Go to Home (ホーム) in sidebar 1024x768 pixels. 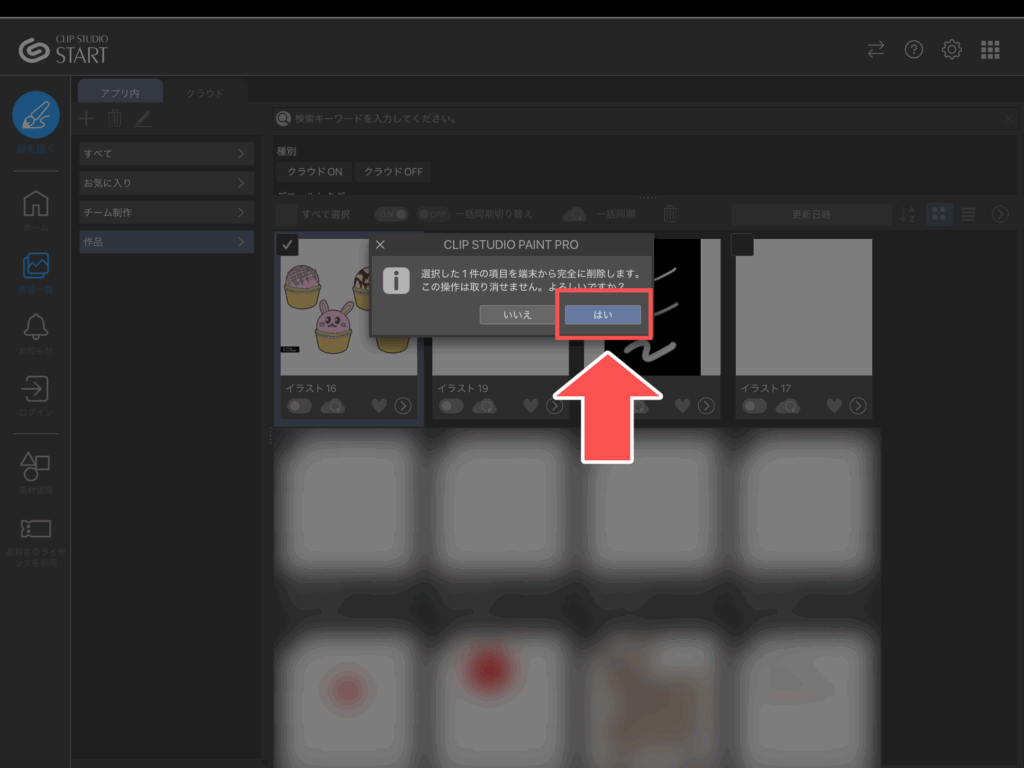click(x=36, y=204)
